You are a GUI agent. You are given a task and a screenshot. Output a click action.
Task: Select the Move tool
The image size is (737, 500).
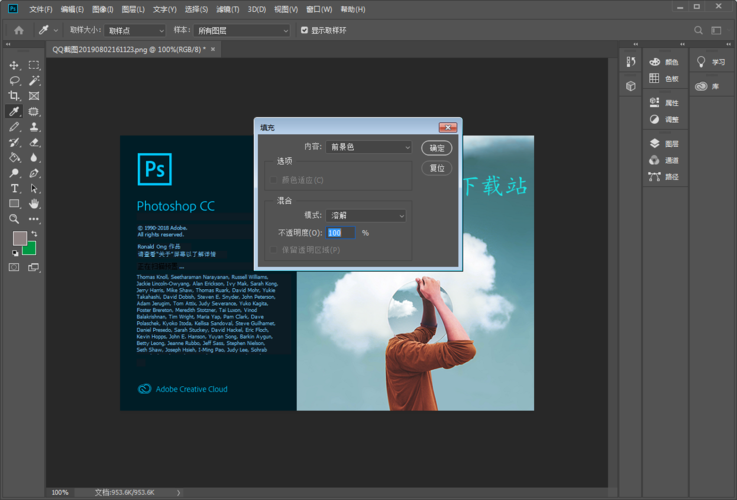14,65
